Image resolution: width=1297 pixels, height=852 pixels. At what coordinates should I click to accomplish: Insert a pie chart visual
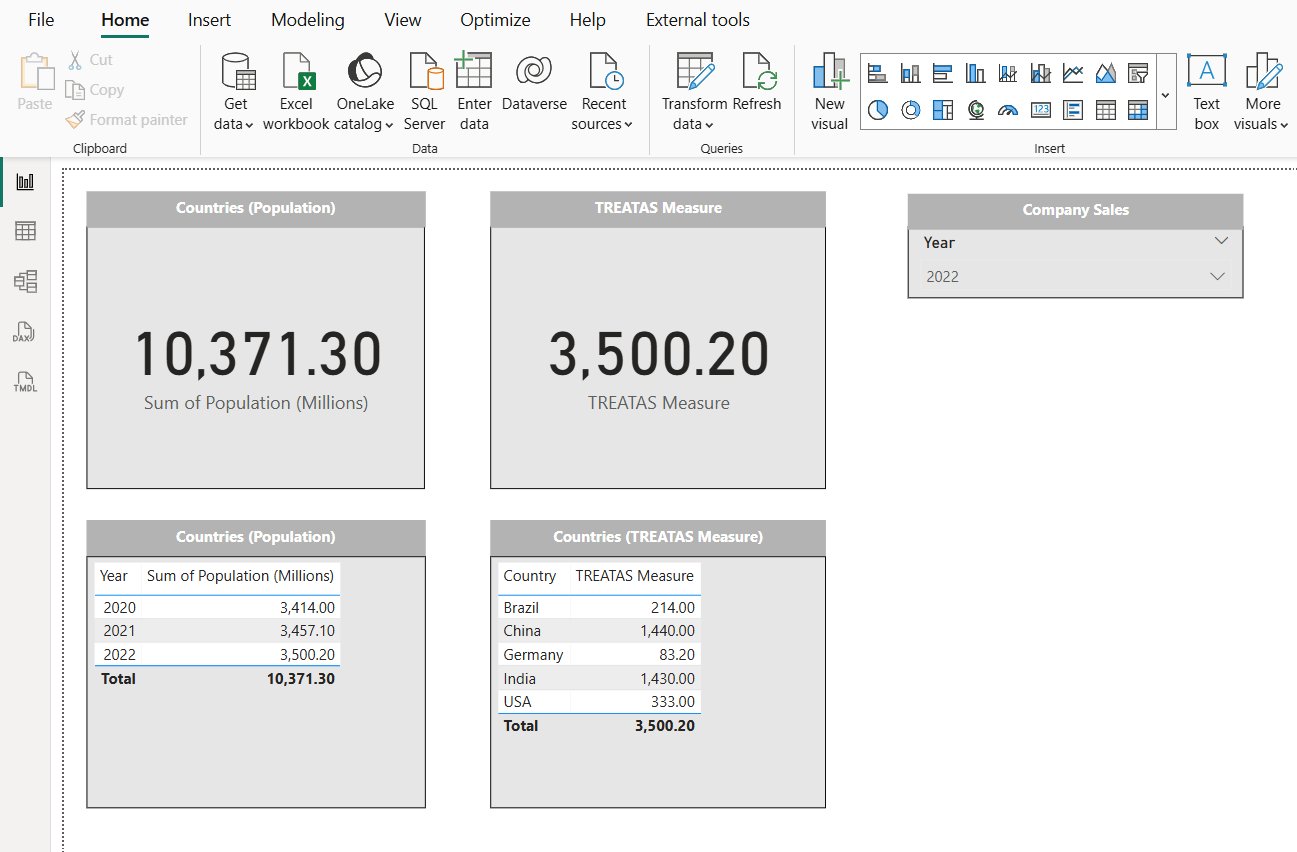point(877,110)
